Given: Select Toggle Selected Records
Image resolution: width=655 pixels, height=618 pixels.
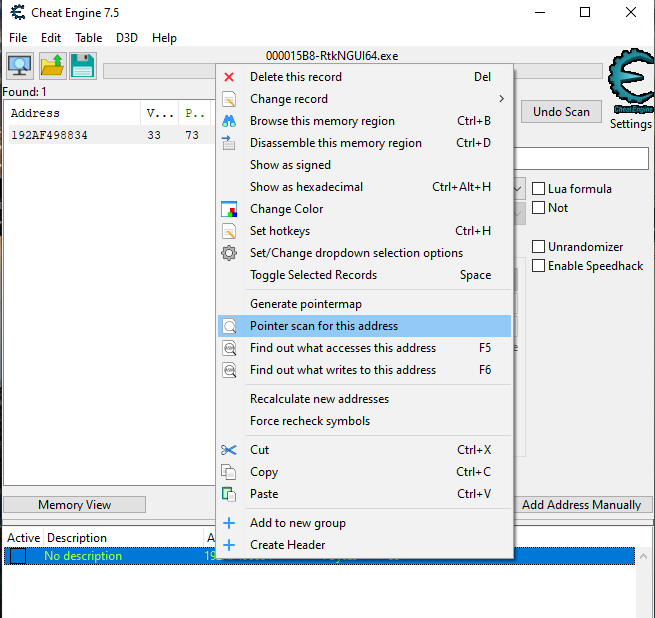Looking at the screenshot, I should [x=364, y=275].
